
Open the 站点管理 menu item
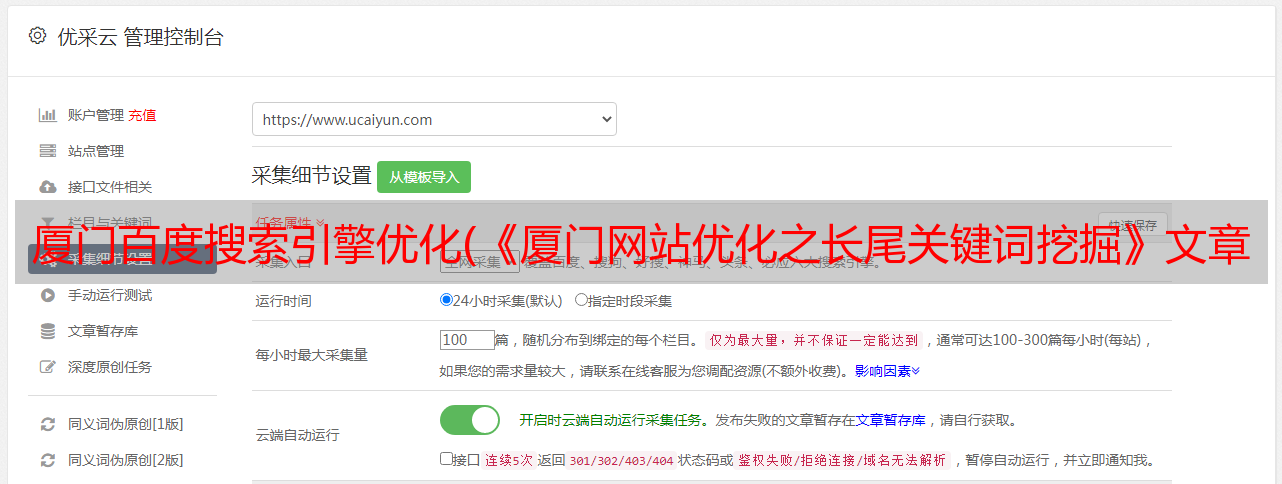pos(96,151)
